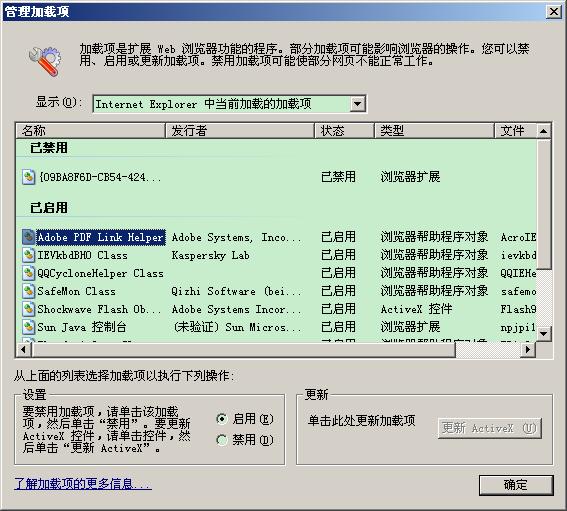The image size is (567, 511).
Task: Open the 了解加载项的更多信息 link
Action: [83, 484]
